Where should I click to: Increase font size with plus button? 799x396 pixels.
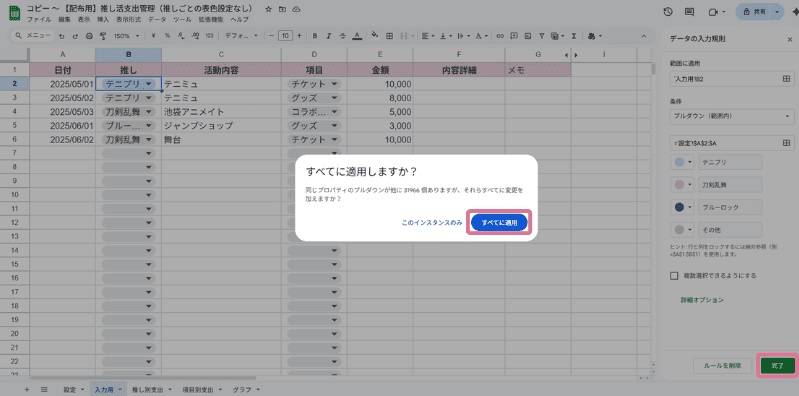(299, 36)
